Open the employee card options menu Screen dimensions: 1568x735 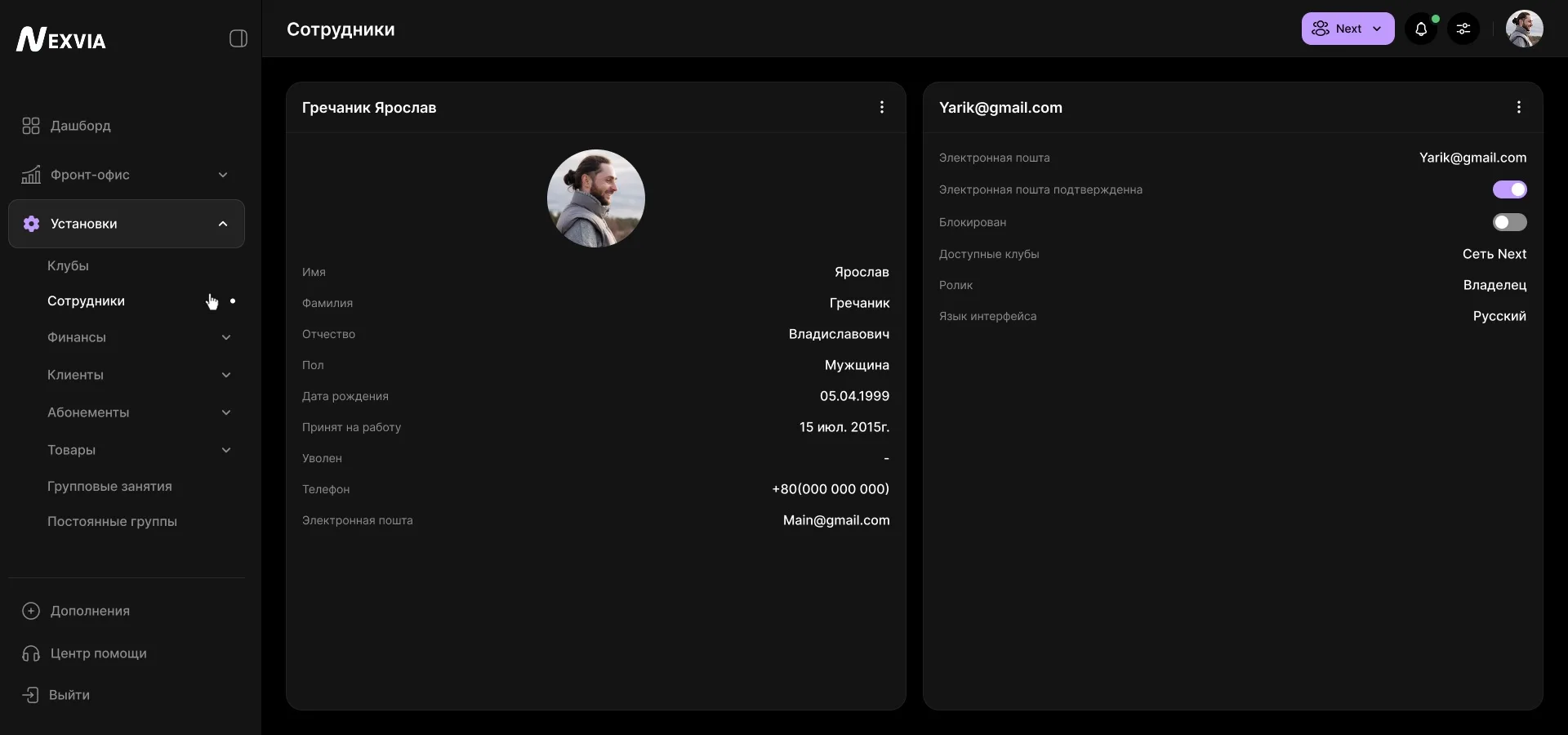[x=882, y=107]
